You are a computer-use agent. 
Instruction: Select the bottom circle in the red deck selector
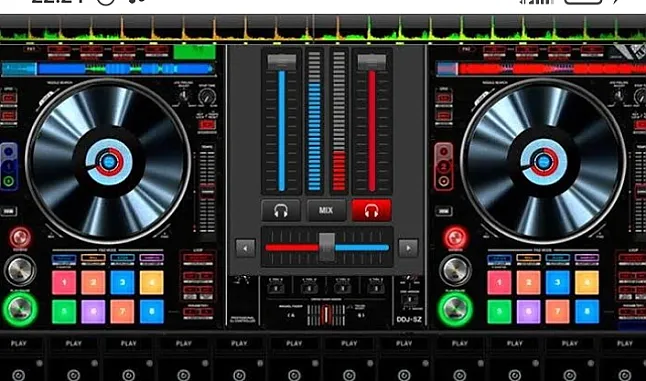click(x=444, y=181)
